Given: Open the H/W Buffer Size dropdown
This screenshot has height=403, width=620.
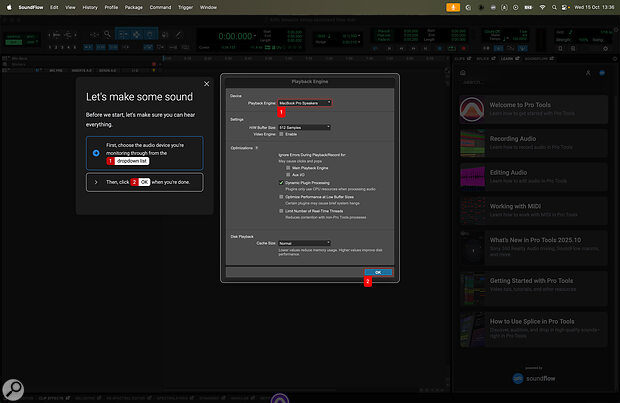Looking at the screenshot, I should point(304,127).
